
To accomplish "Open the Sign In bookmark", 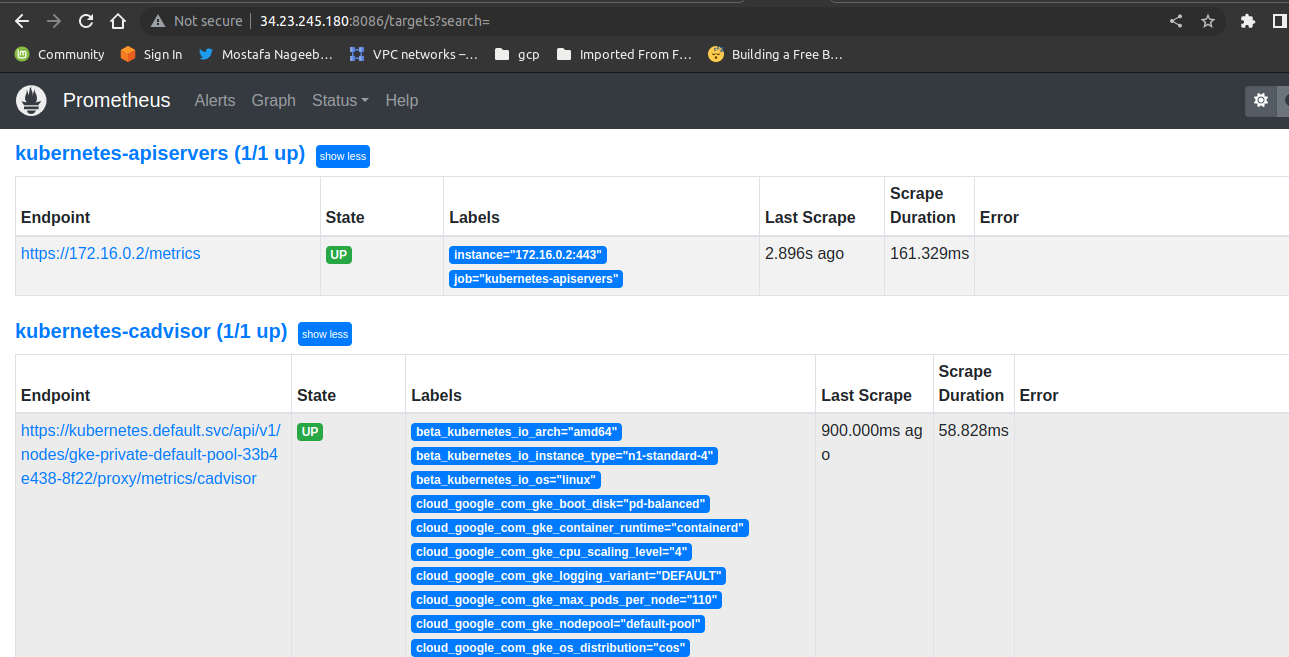I will pos(151,54).
